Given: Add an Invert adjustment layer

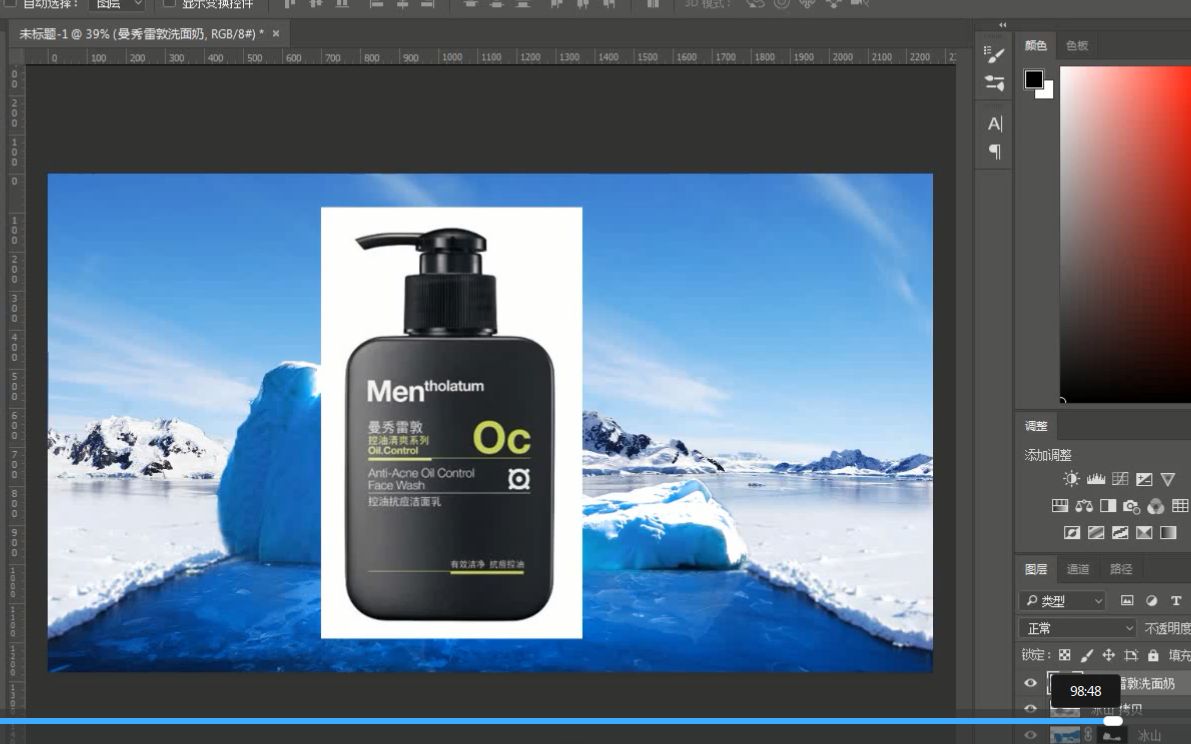Looking at the screenshot, I should tap(1072, 532).
